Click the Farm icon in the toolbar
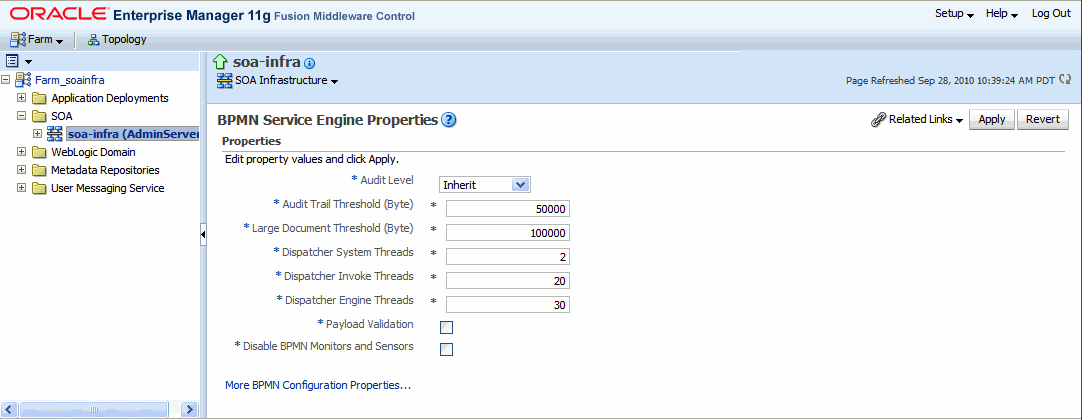1082x420 pixels. click(18, 39)
